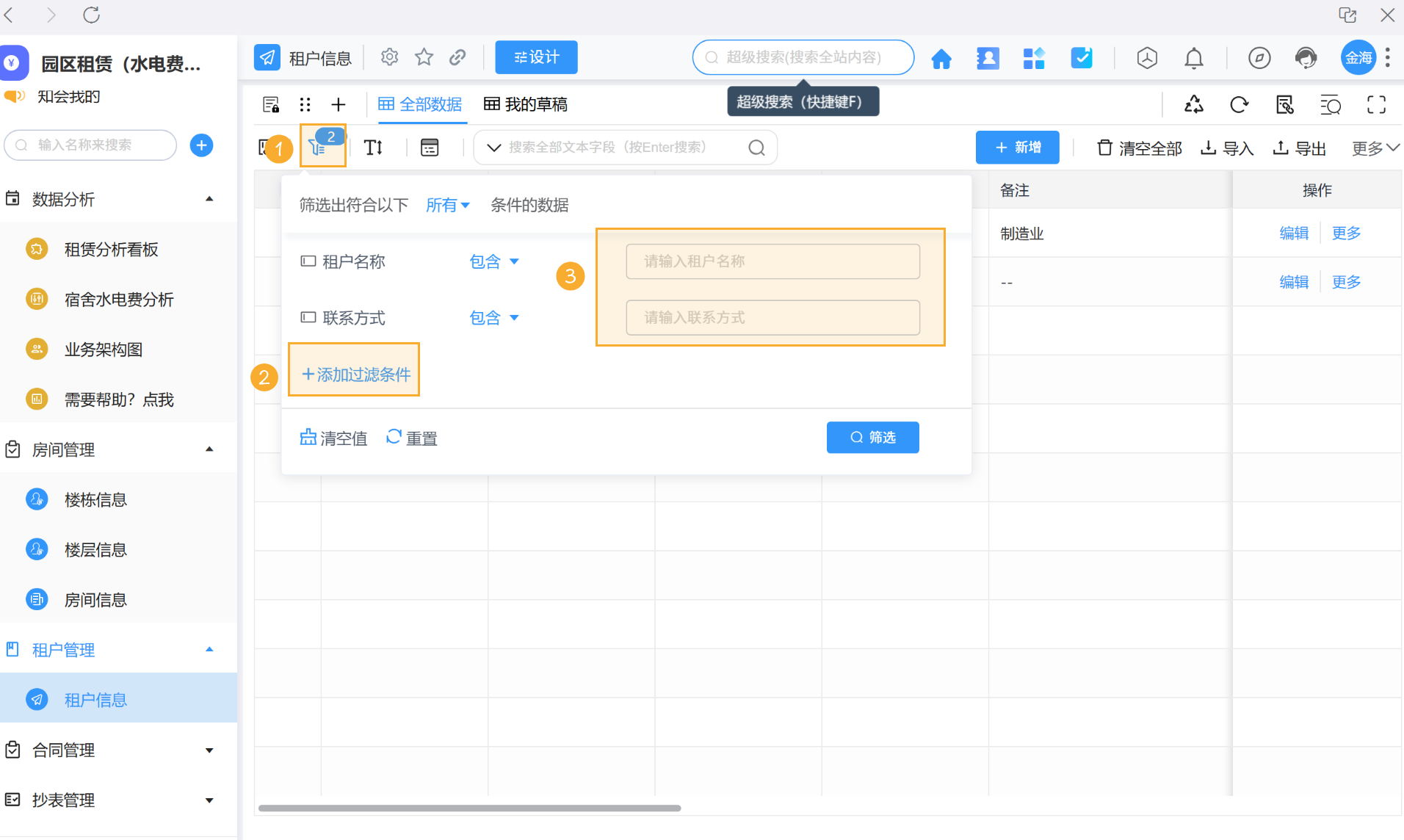
Task: Check the 租户名称 filter field checkbox
Action: pyautogui.click(x=308, y=261)
